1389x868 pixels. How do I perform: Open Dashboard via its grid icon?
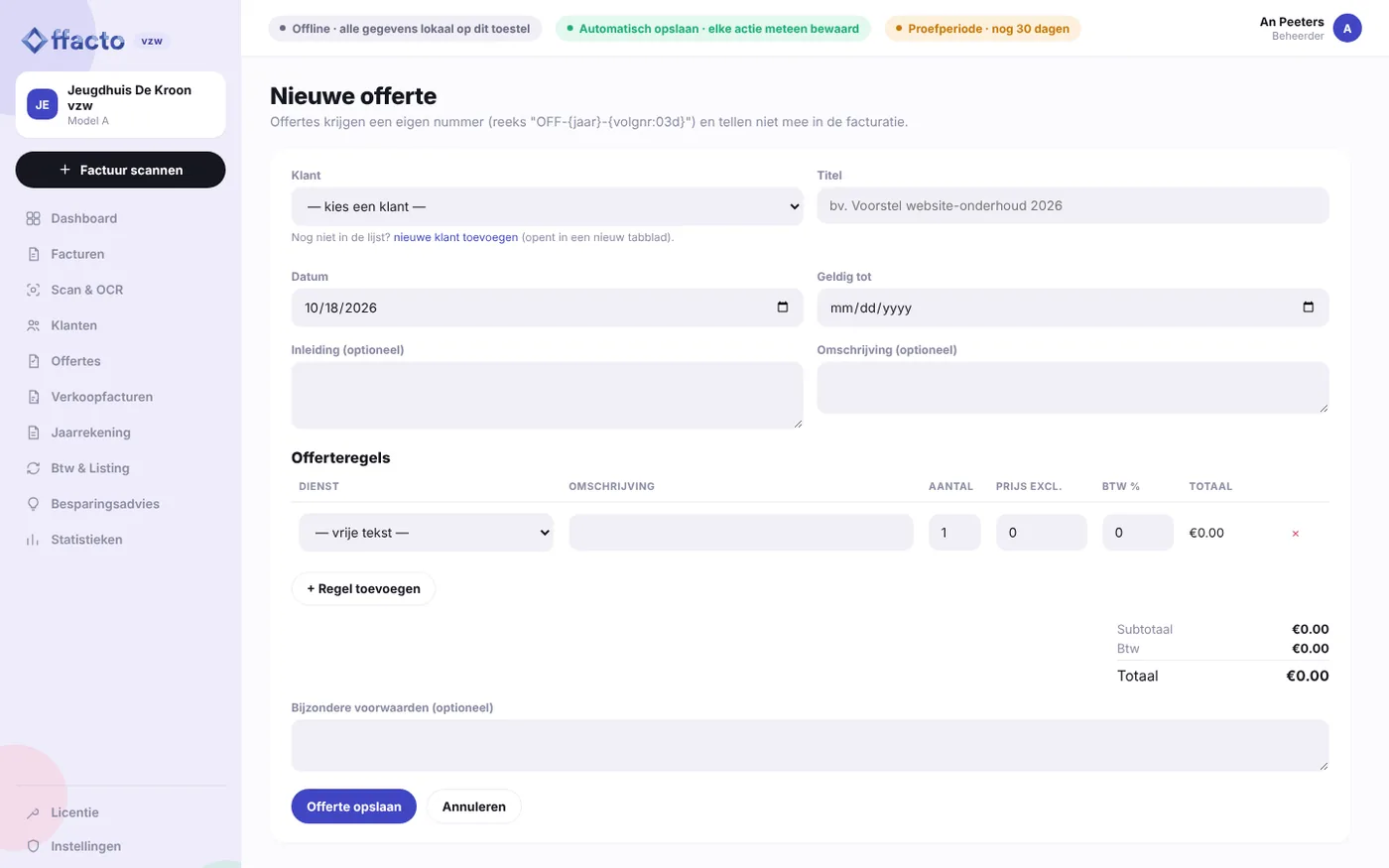click(33, 218)
